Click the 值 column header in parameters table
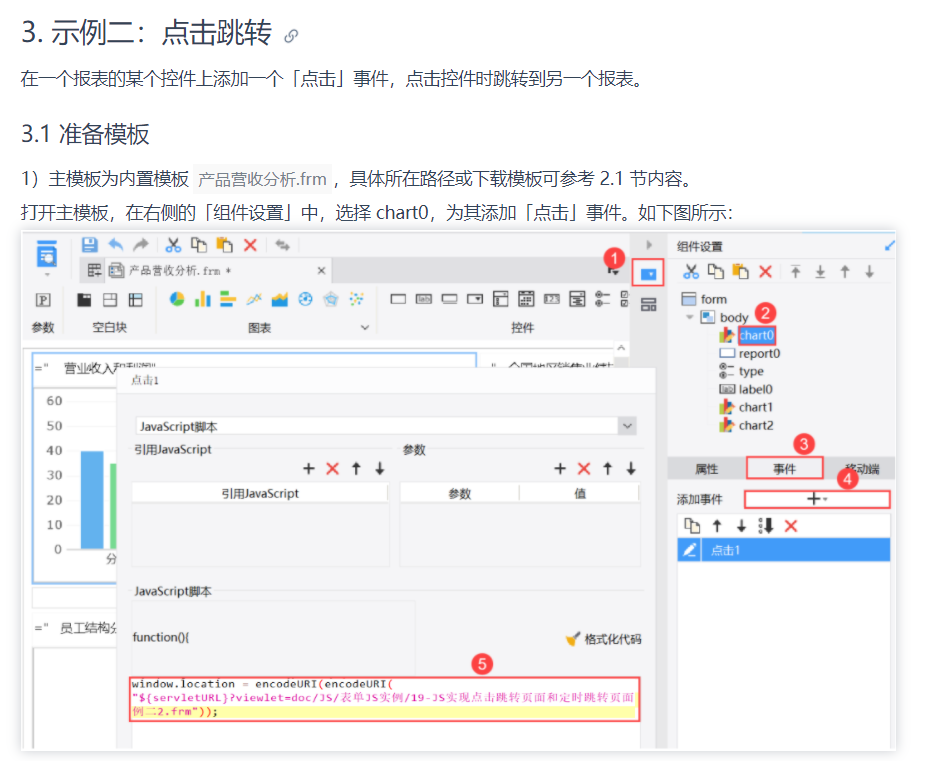The height and width of the screenshot is (761, 943). point(580,493)
